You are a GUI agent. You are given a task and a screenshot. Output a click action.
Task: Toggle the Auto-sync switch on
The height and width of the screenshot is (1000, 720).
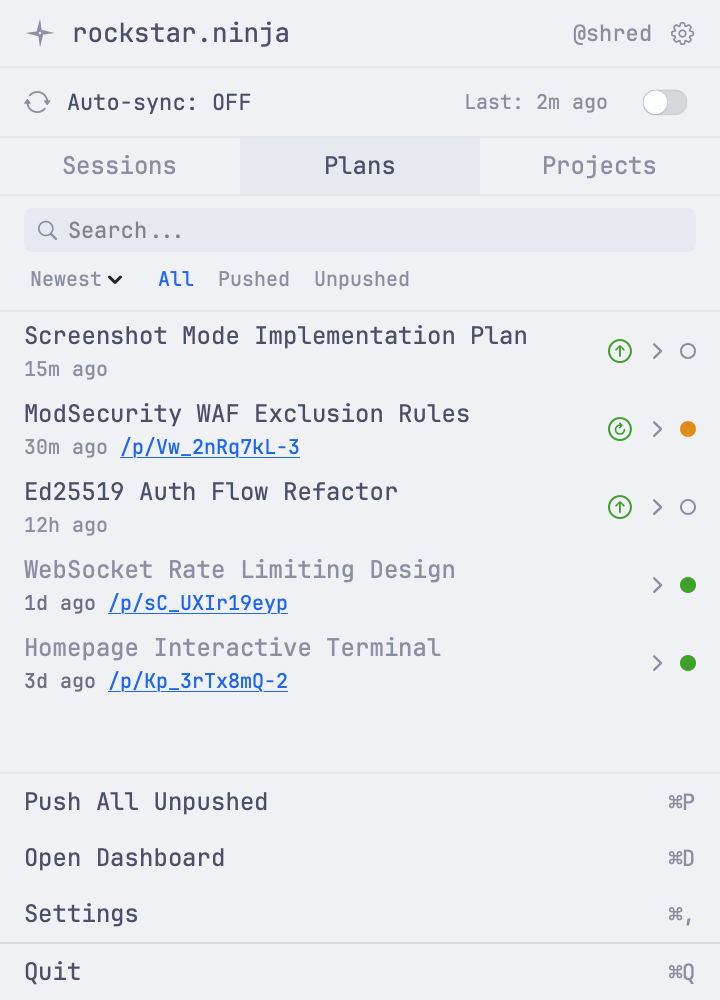coord(664,101)
